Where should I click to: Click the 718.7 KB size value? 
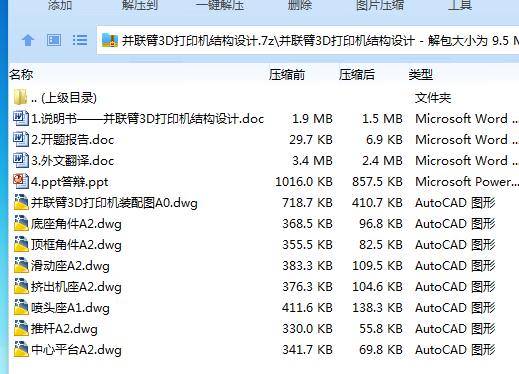point(307,203)
